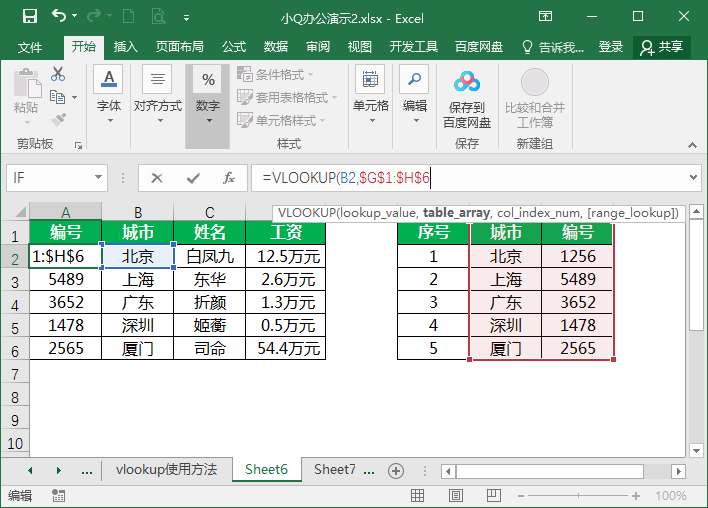Image resolution: width=708 pixels, height=508 pixels.
Task: Select row 7 header
Action: 15,374
